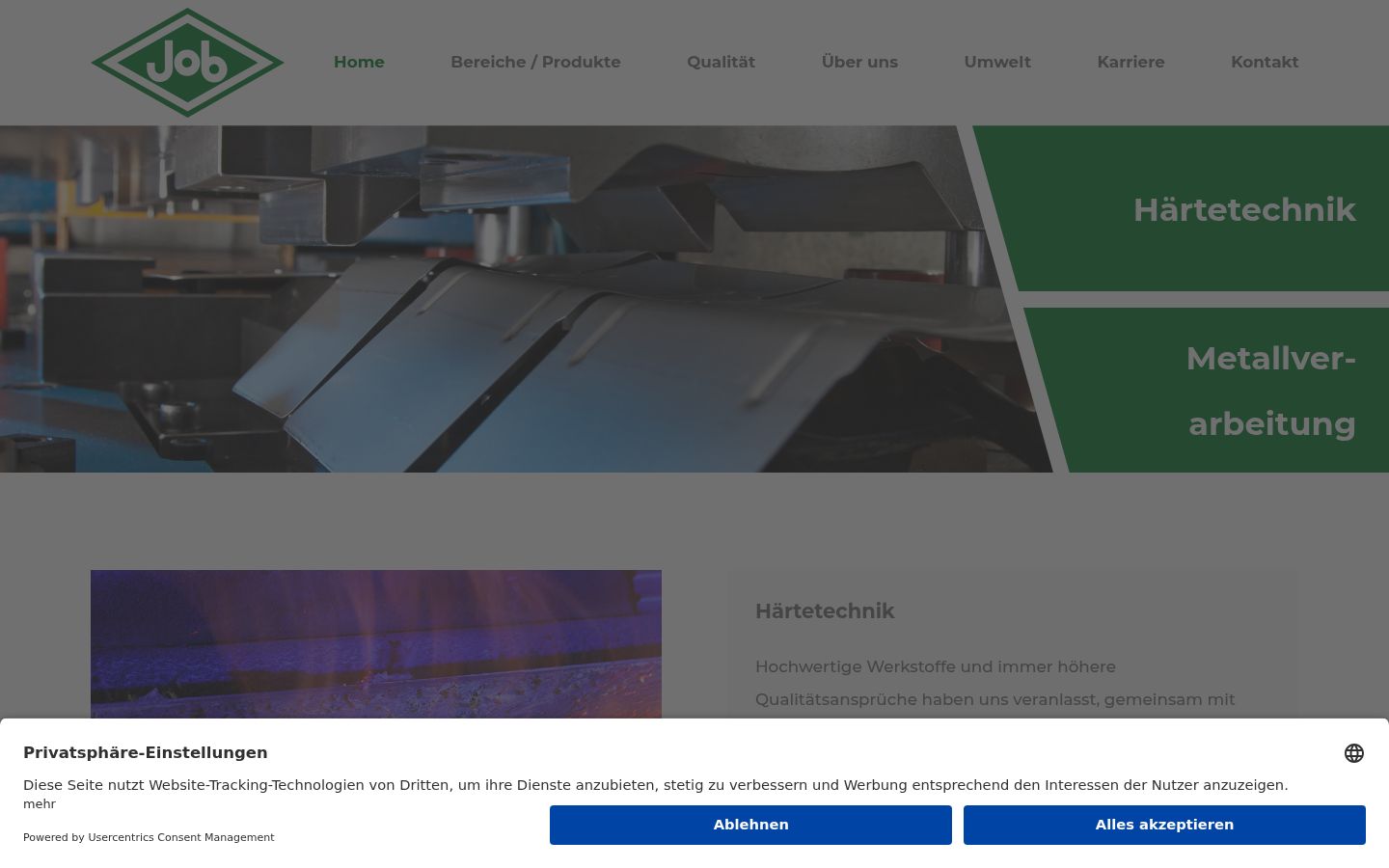Go to the Home menu item
Screen dimensions: 1389x868
pos(359,62)
